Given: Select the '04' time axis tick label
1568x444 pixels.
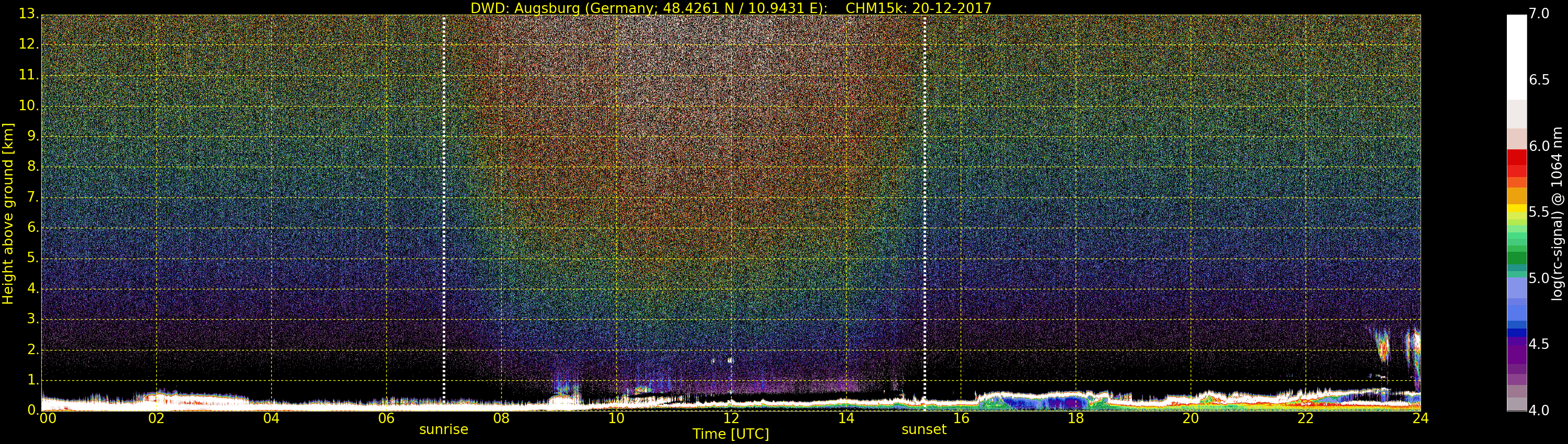Looking at the screenshot, I should (x=271, y=418).
